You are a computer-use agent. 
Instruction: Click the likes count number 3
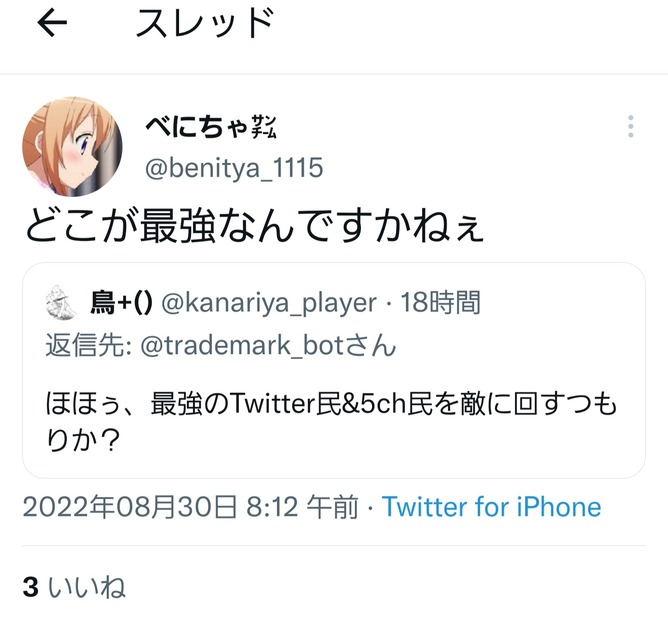pos(31,587)
